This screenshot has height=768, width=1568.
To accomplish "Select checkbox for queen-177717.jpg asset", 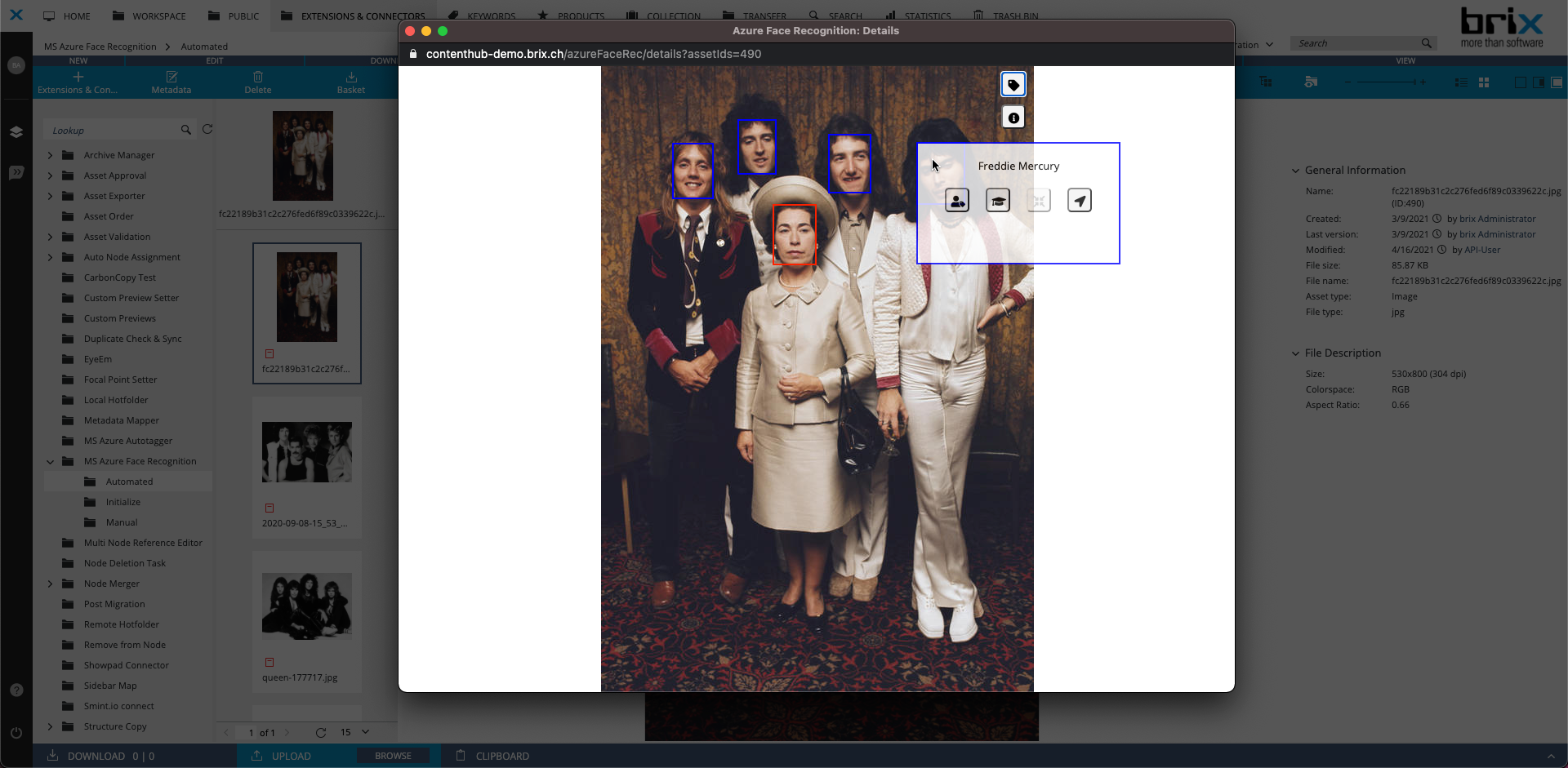I will click(x=269, y=663).
